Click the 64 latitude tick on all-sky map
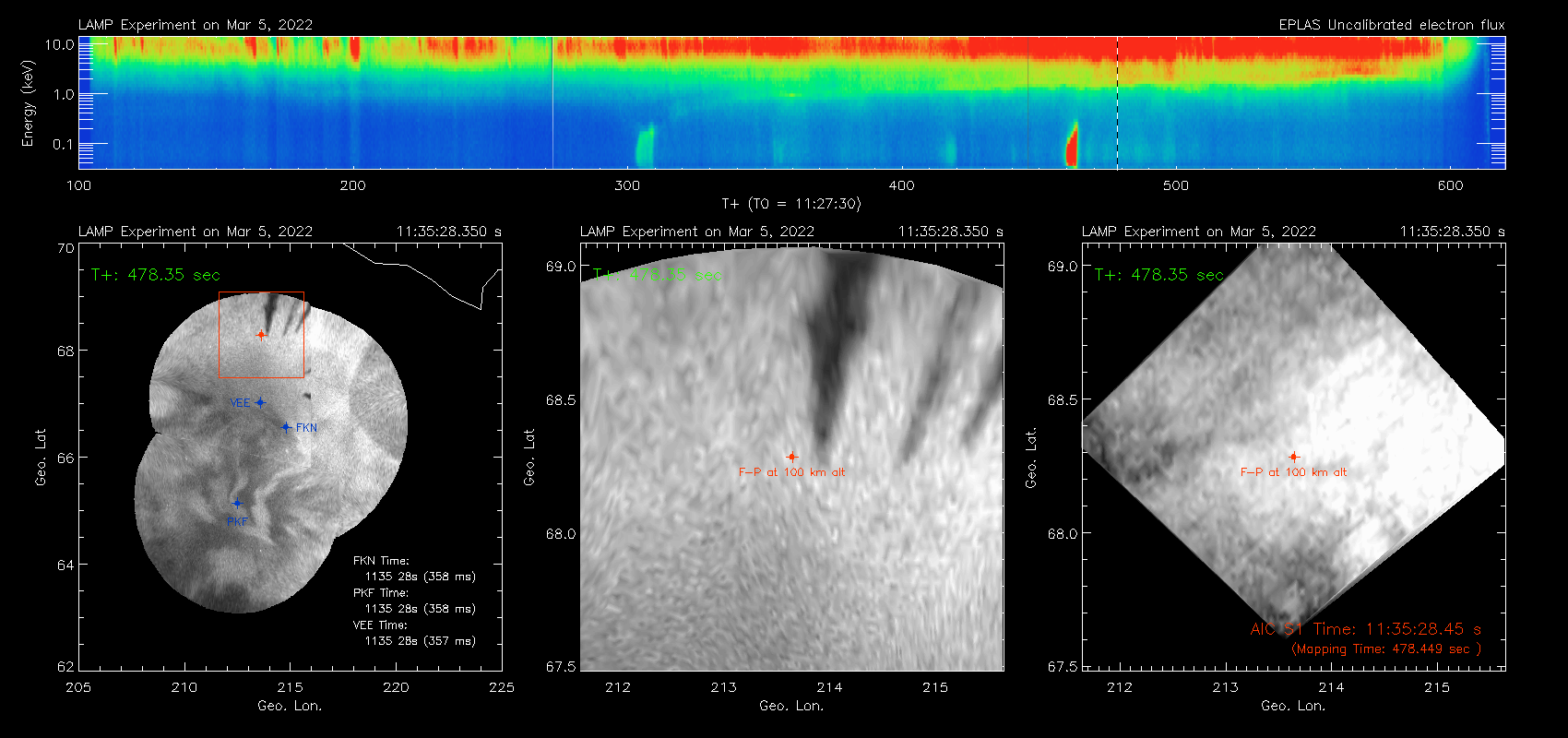This screenshot has width=1568, height=738. point(65,565)
